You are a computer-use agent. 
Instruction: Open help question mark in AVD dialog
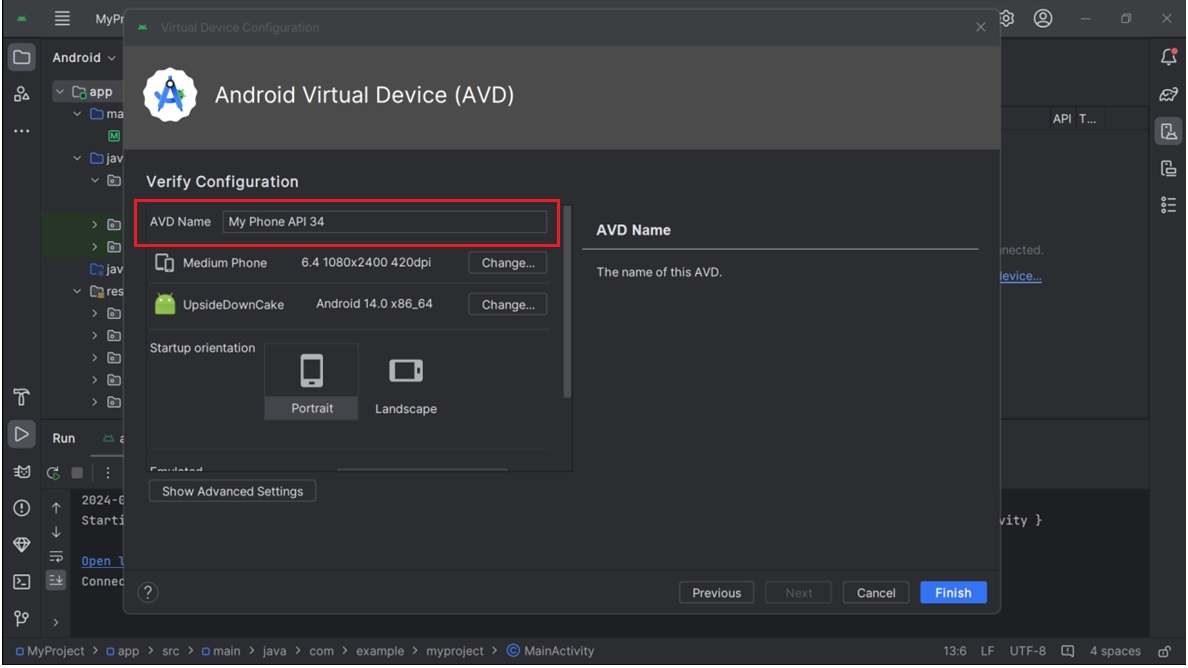[148, 592]
